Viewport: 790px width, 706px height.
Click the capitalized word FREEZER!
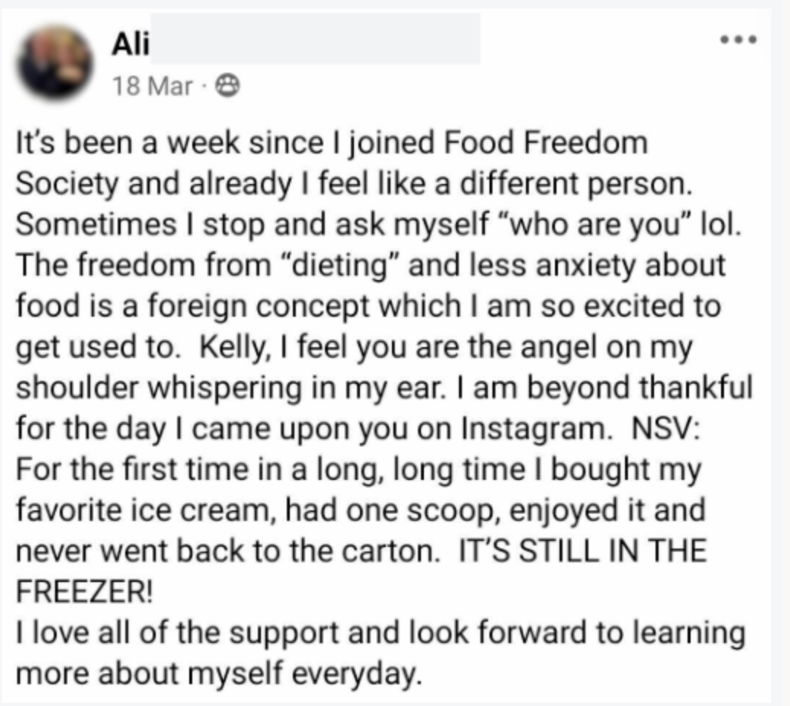(x=84, y=592)
